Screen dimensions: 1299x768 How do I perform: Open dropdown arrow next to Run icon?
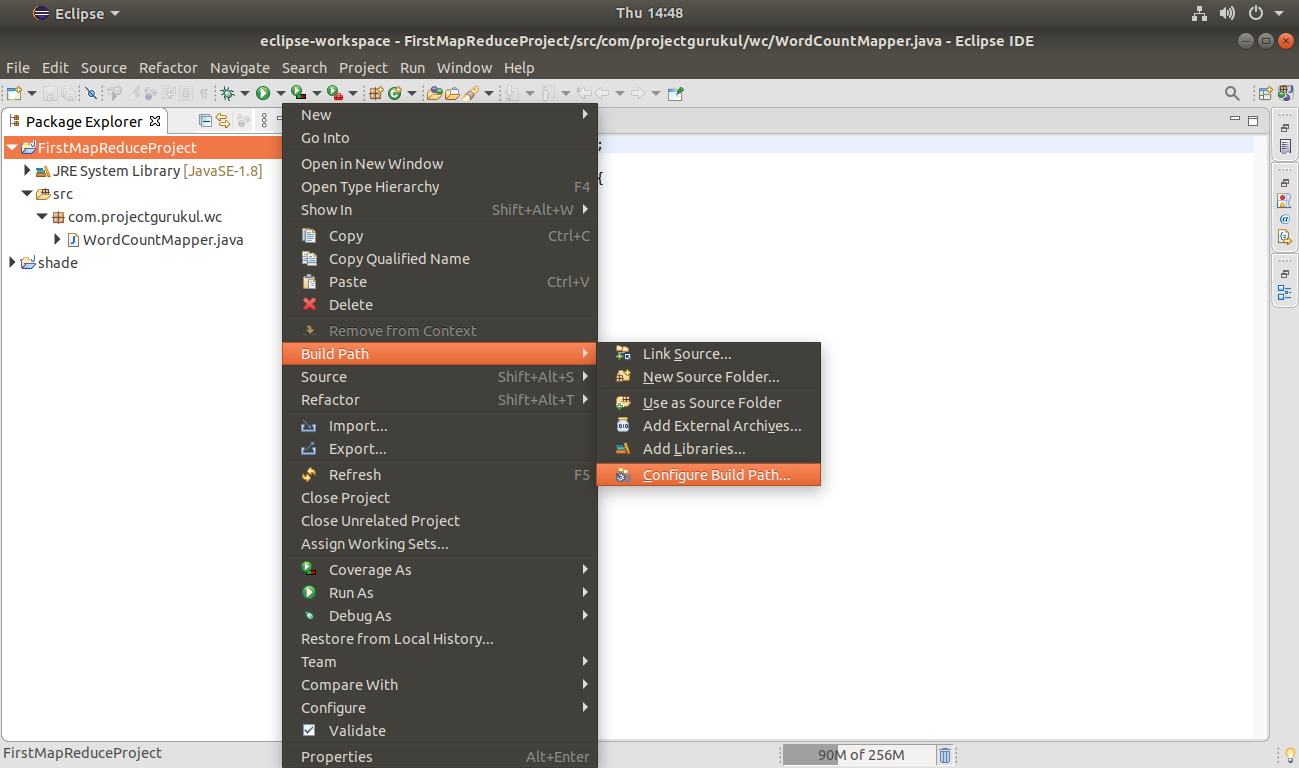click(280, 93)
